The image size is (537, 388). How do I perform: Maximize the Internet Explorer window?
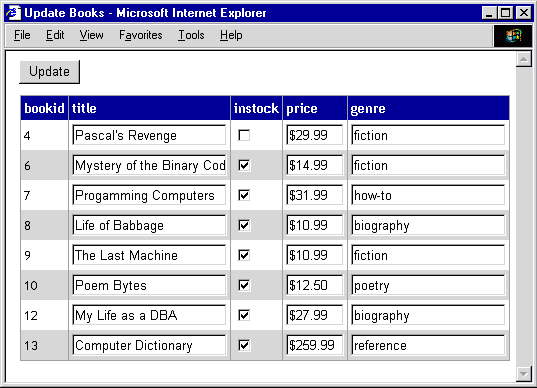(x=506, y=13)
